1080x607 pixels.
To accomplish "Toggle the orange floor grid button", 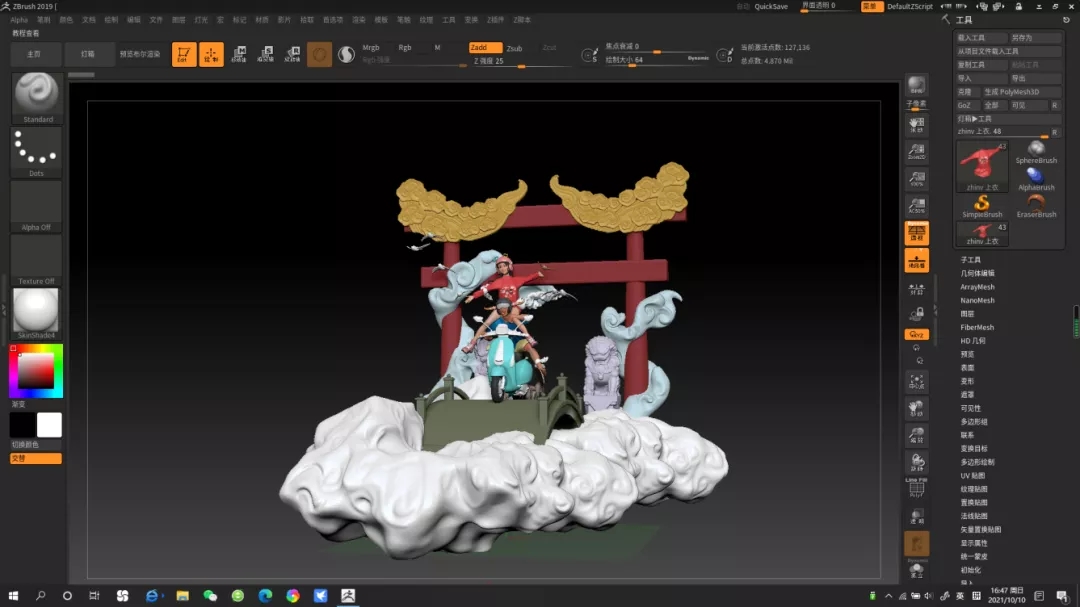I will tap(916, 261).
